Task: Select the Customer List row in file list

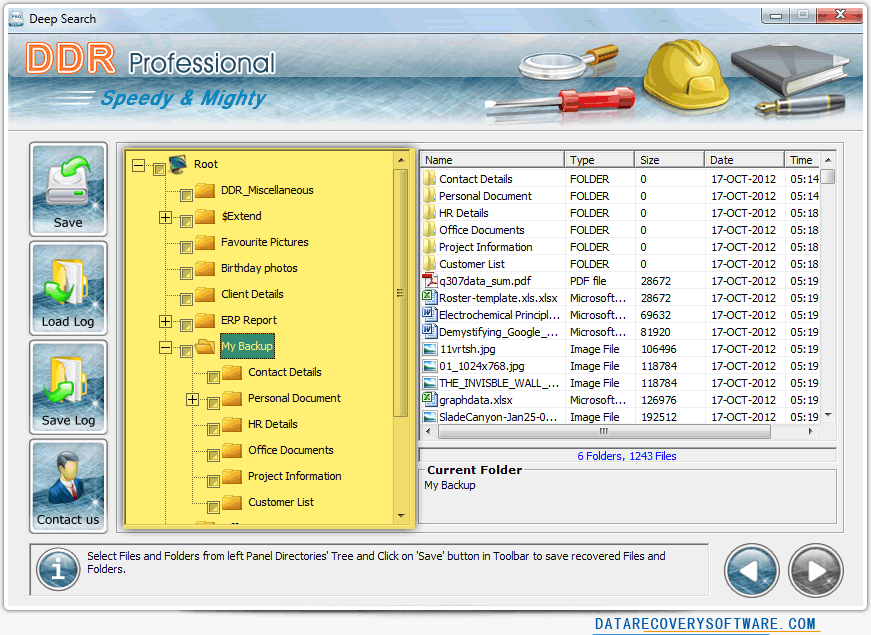Action: 620,264
